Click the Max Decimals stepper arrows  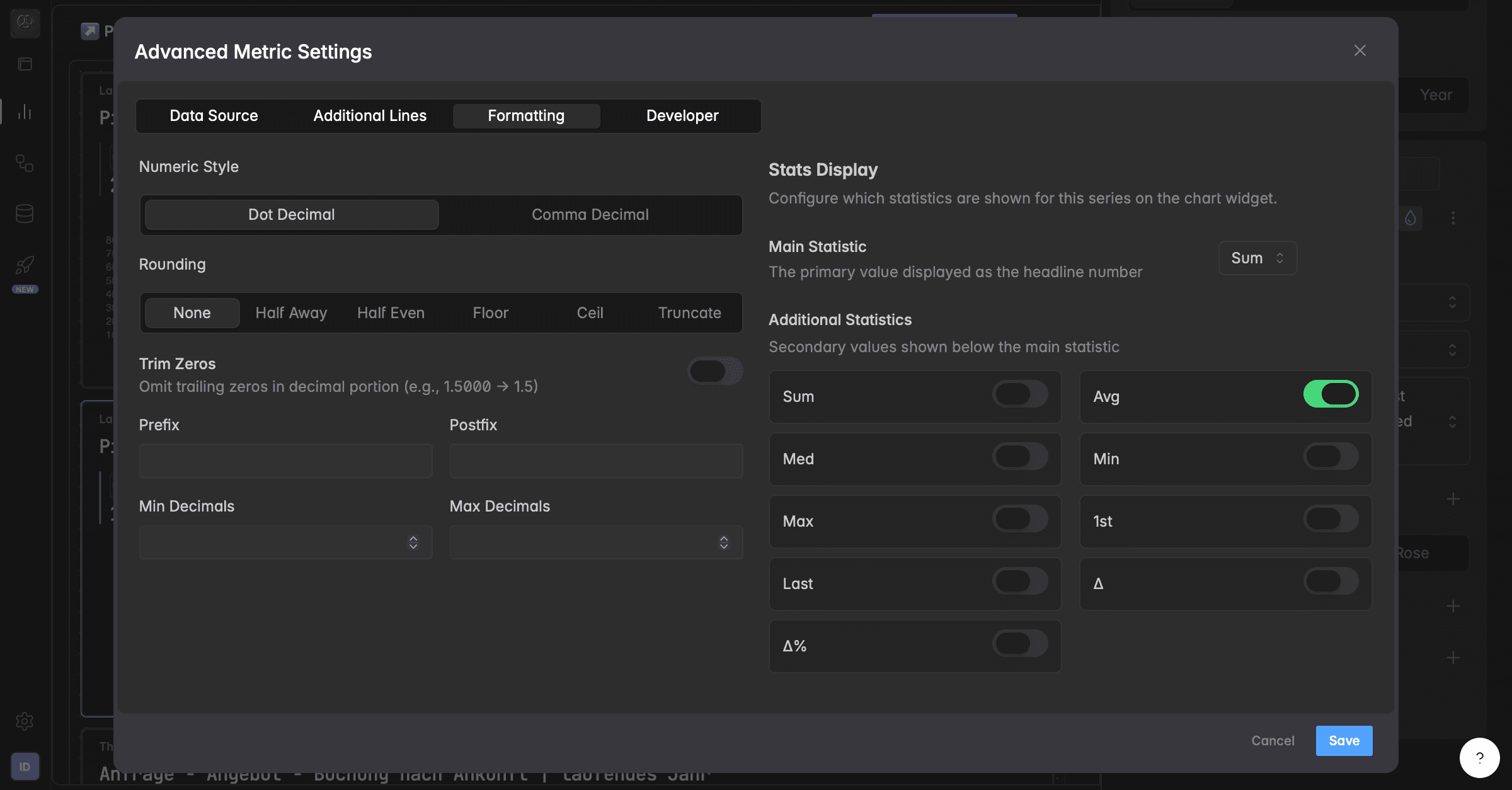pos(724,542)
